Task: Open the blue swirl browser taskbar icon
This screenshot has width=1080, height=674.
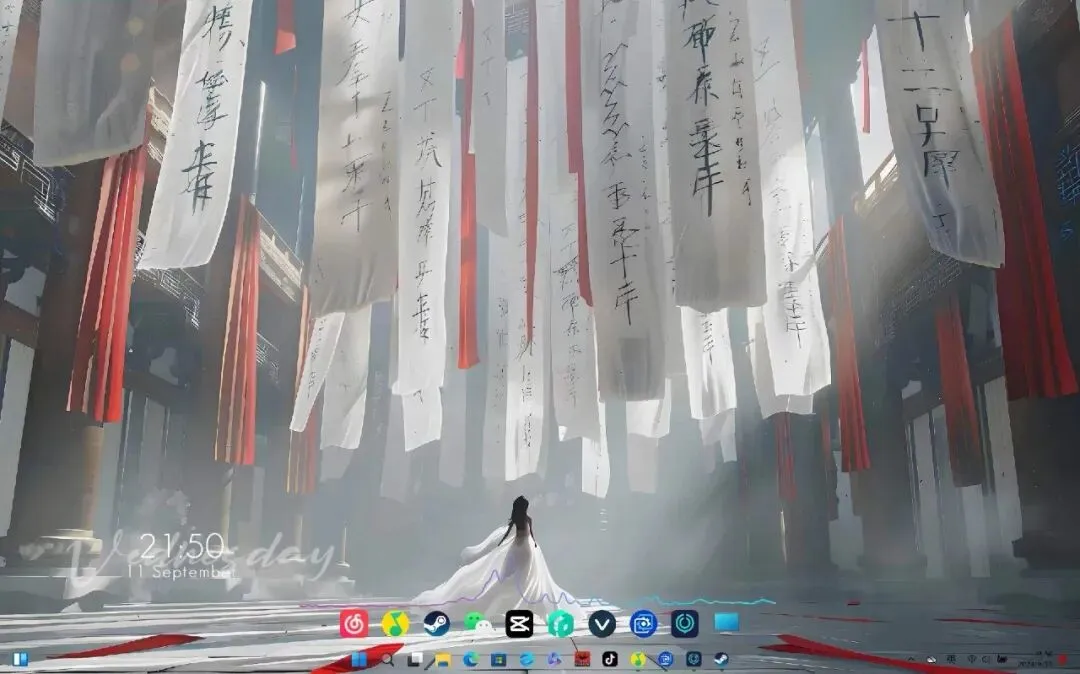Action: [x=526, y=660]
